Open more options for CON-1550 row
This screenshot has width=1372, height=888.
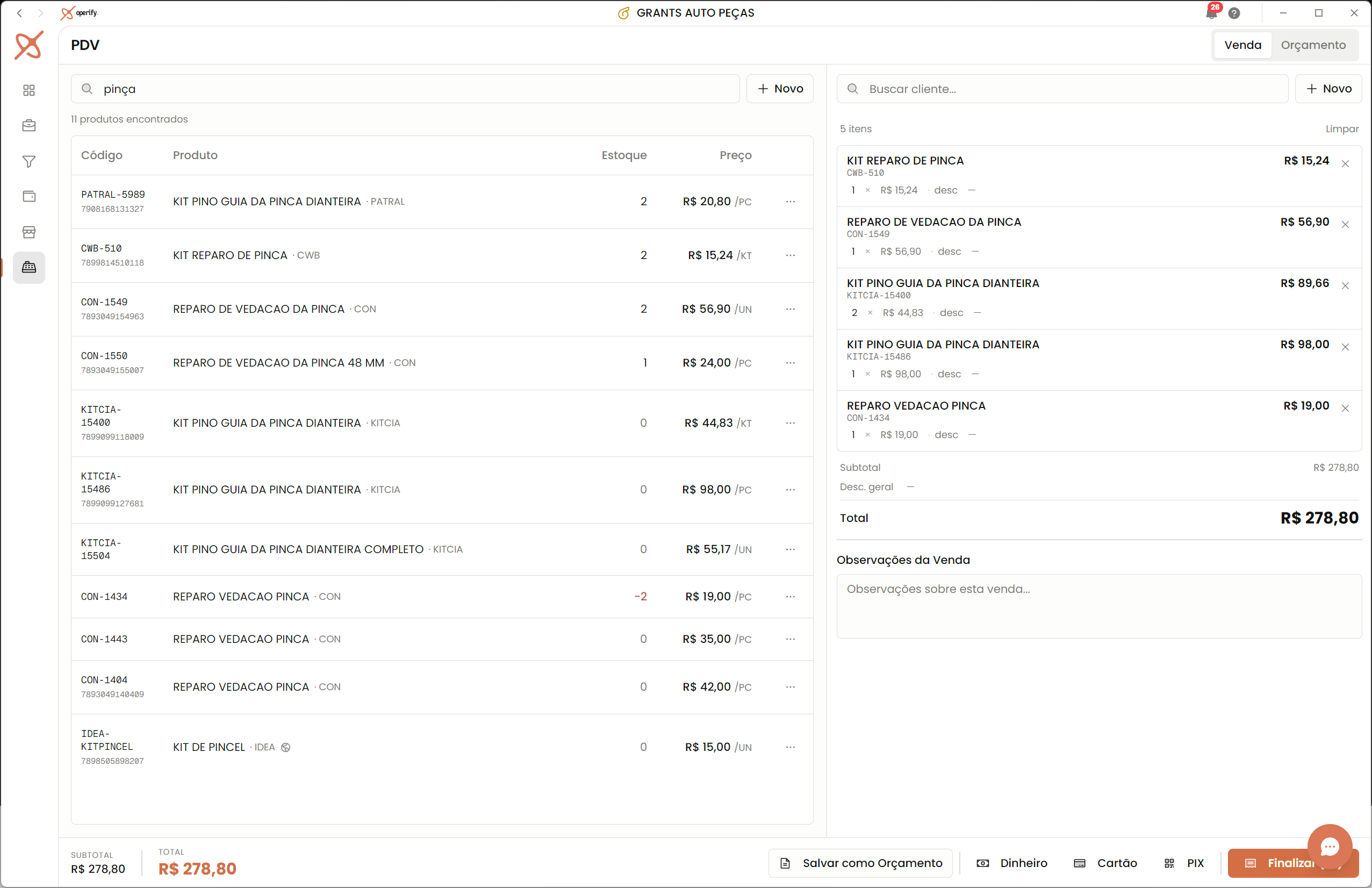tap(791, 363)
